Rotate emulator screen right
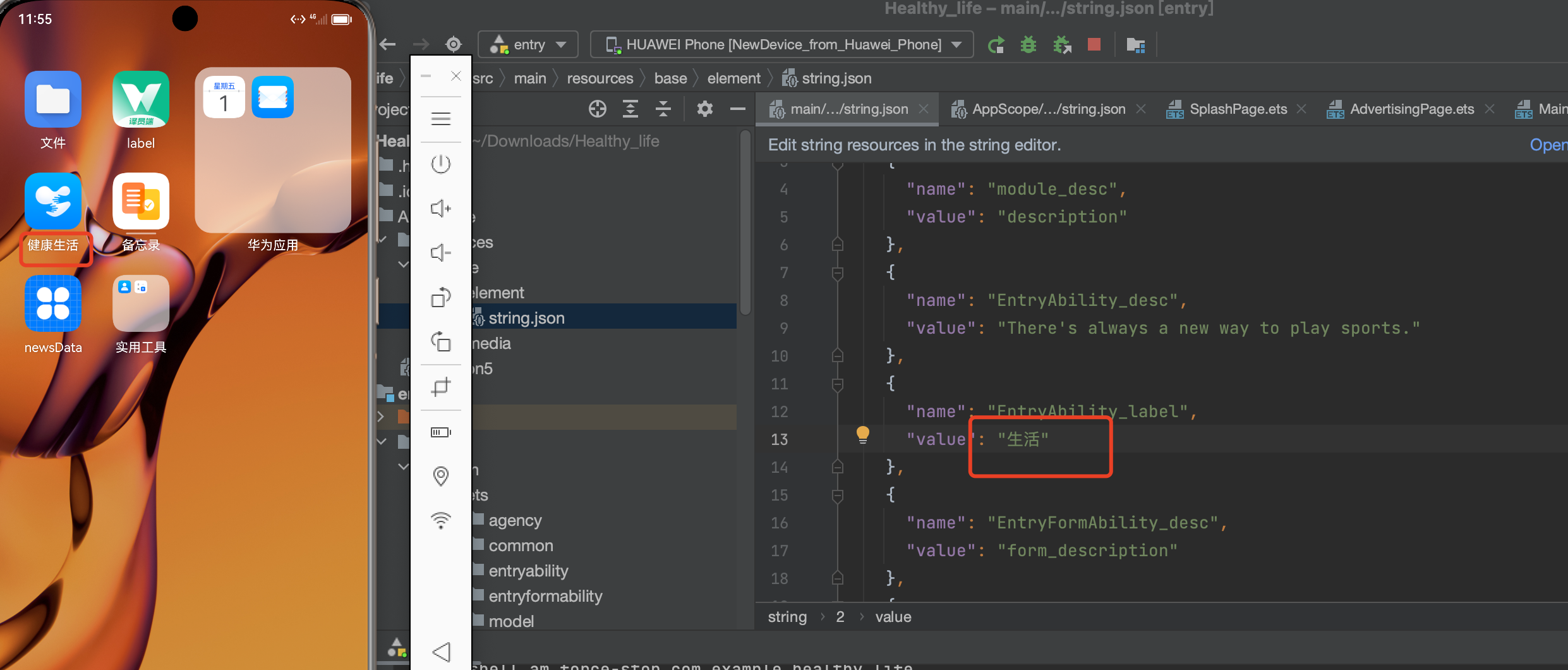This screenshot has height=670, width=1568. tap(441, 341)
